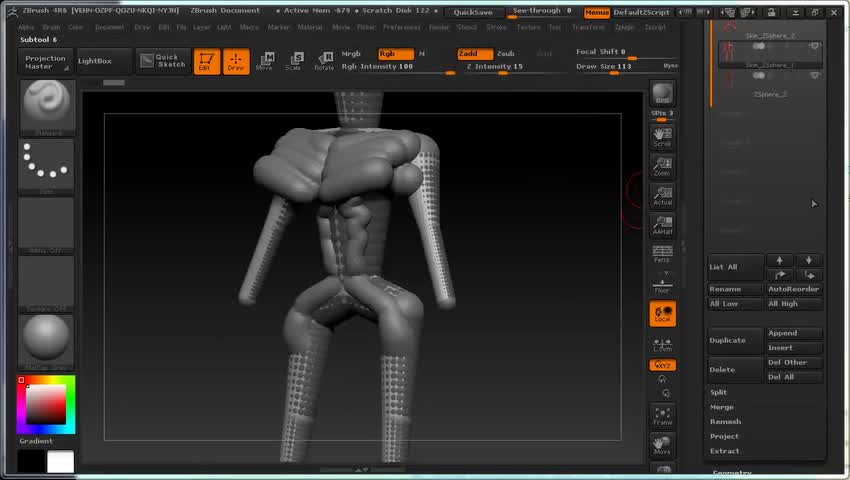The width and height of the screenshot is (850, 480).
Task: Activate the Edit mode button
Action: 206,61
